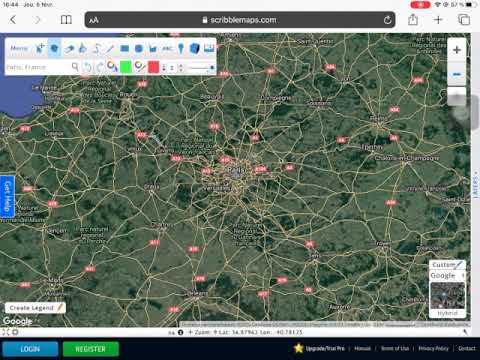Select the highlighted polygon shape tool

click(54, 49)
